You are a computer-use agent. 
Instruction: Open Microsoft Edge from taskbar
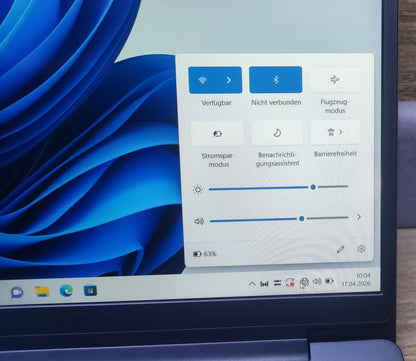point(66,291)
